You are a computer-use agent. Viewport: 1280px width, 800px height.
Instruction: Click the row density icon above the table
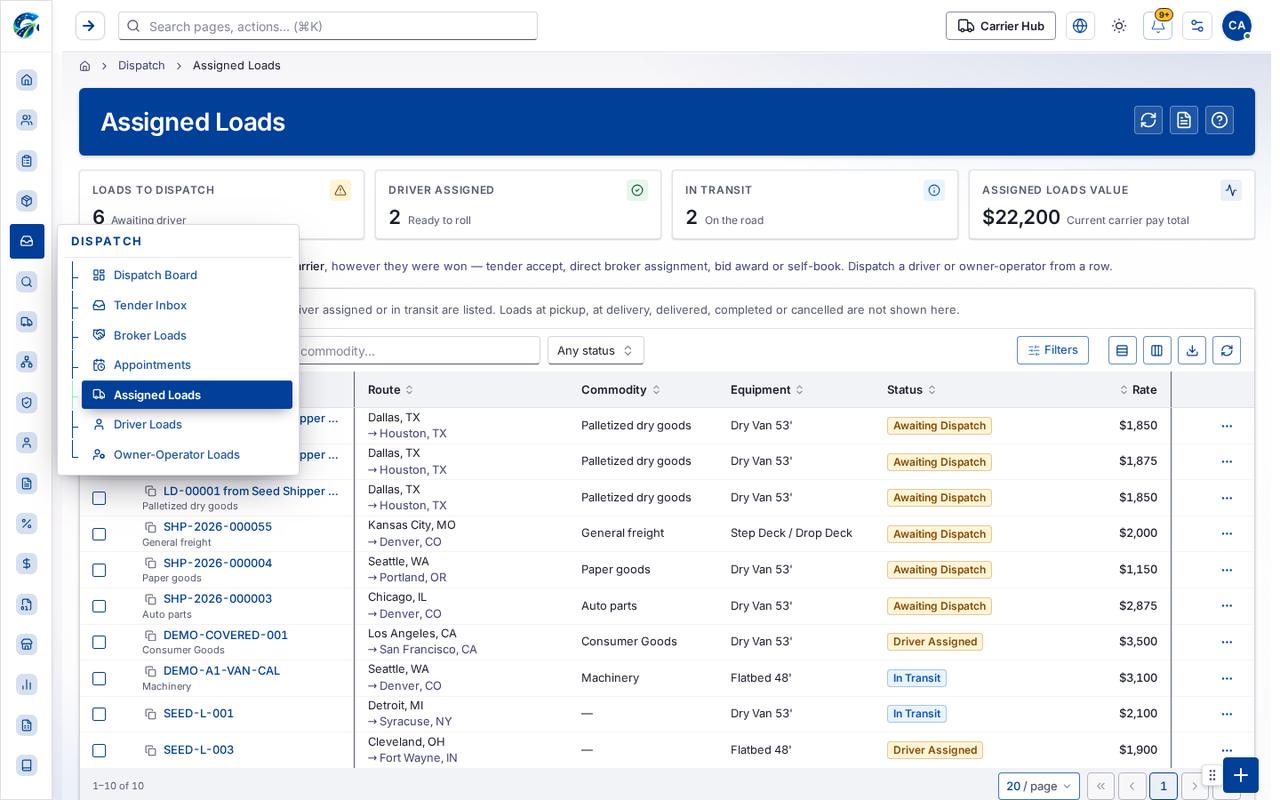click(x=1122, y=350)
